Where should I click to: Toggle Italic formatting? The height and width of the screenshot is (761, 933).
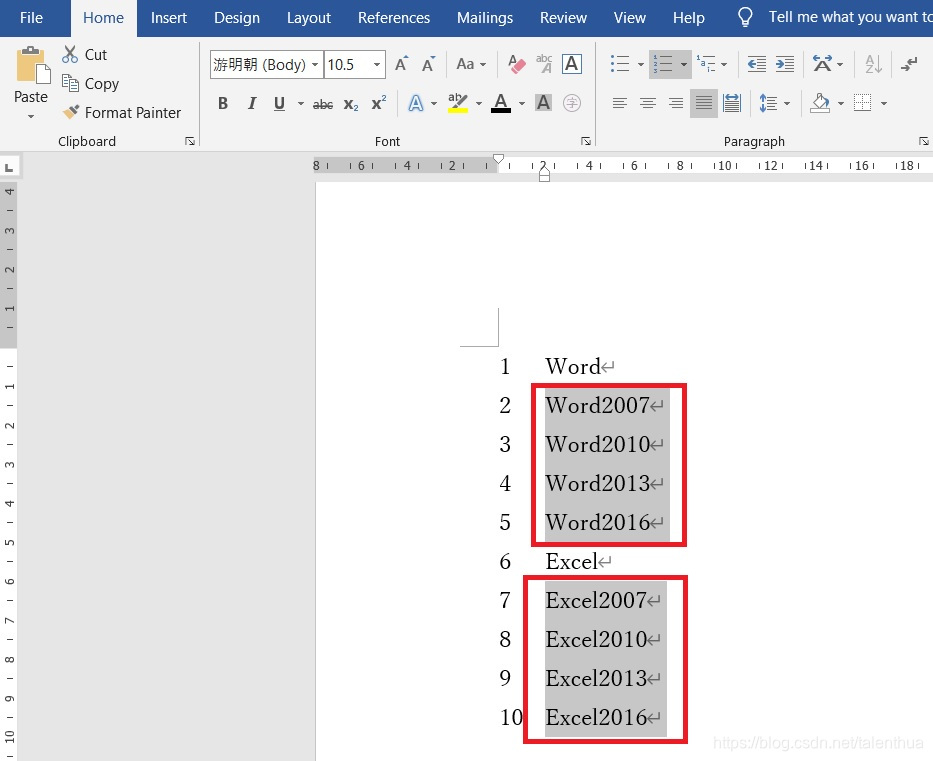click(x=252, y=104)
